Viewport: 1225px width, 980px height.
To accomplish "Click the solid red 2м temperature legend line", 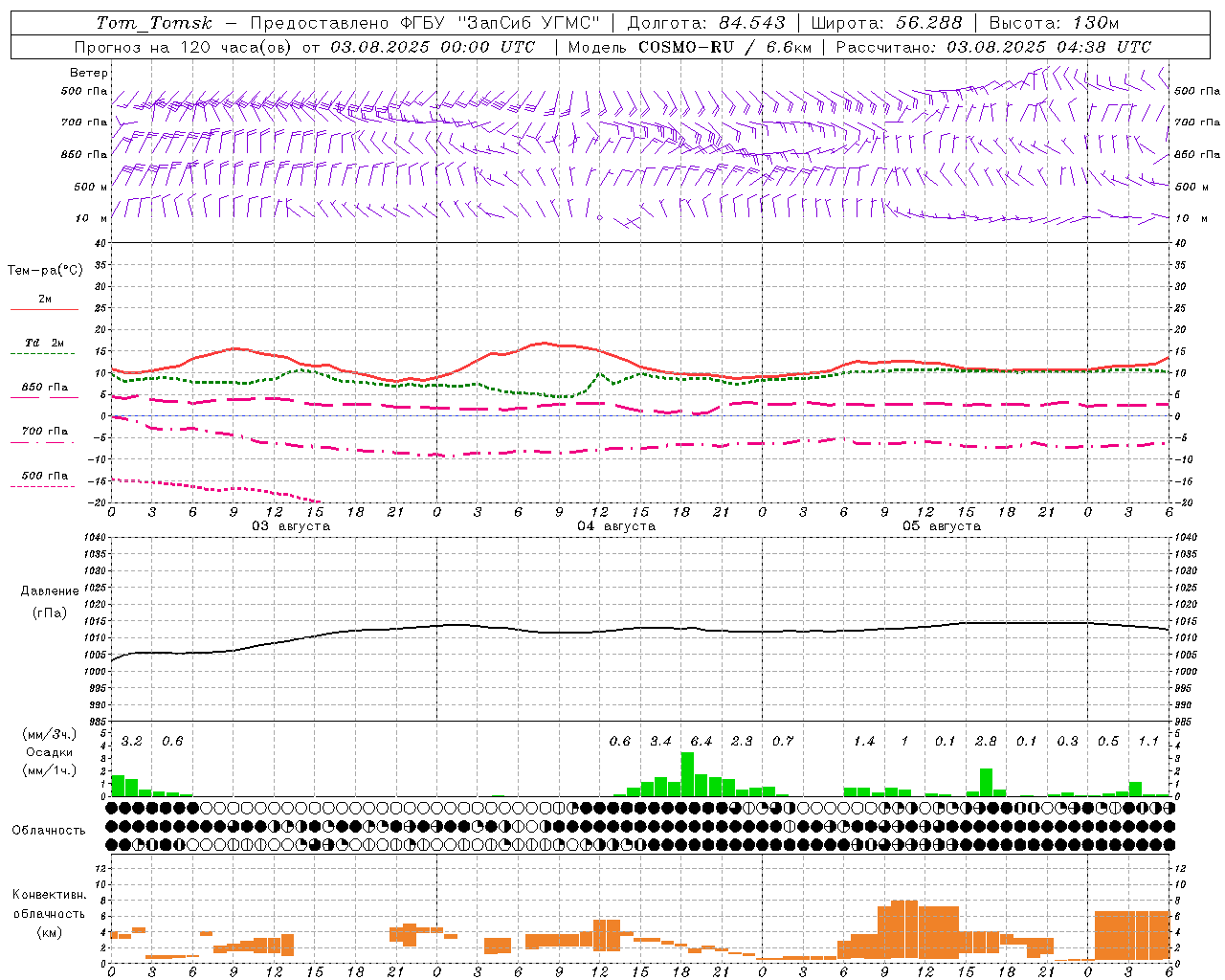I will coord(44,309).
